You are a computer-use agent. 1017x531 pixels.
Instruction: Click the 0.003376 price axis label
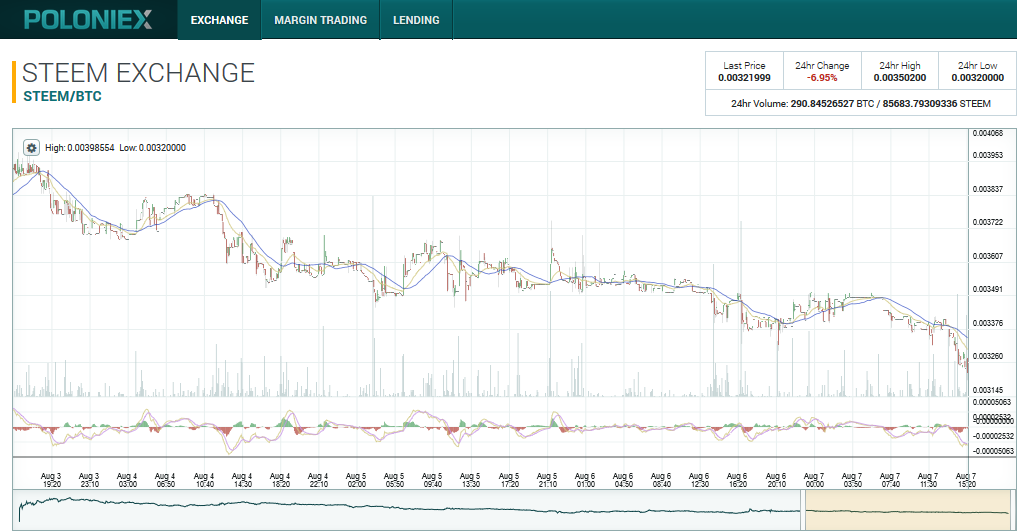[987, 323]
